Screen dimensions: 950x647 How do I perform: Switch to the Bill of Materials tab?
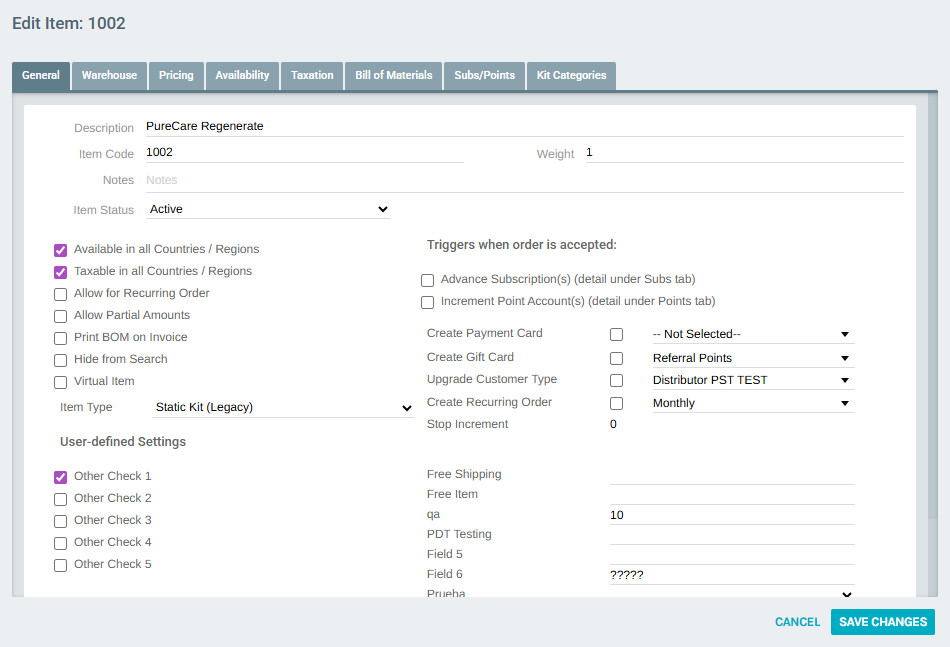(x=393, y=75)
